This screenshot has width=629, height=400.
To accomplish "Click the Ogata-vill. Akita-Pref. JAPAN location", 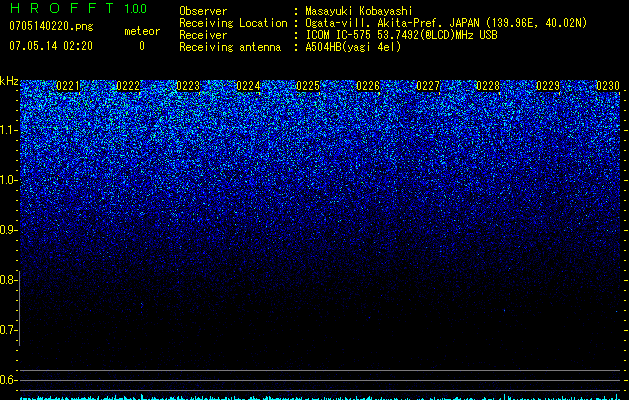I will coord(446,23).
